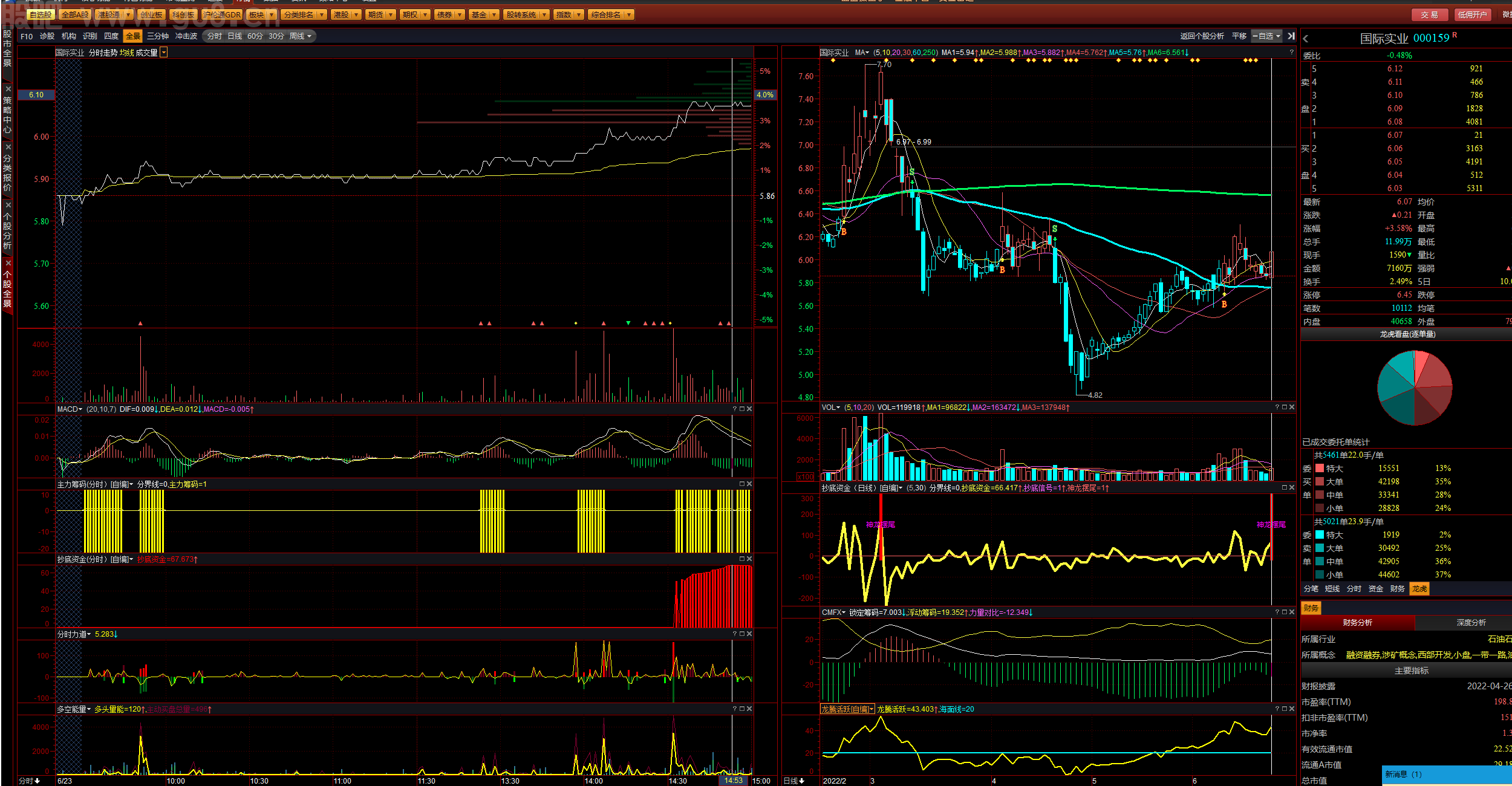Select the 创业板 market button

151,15
